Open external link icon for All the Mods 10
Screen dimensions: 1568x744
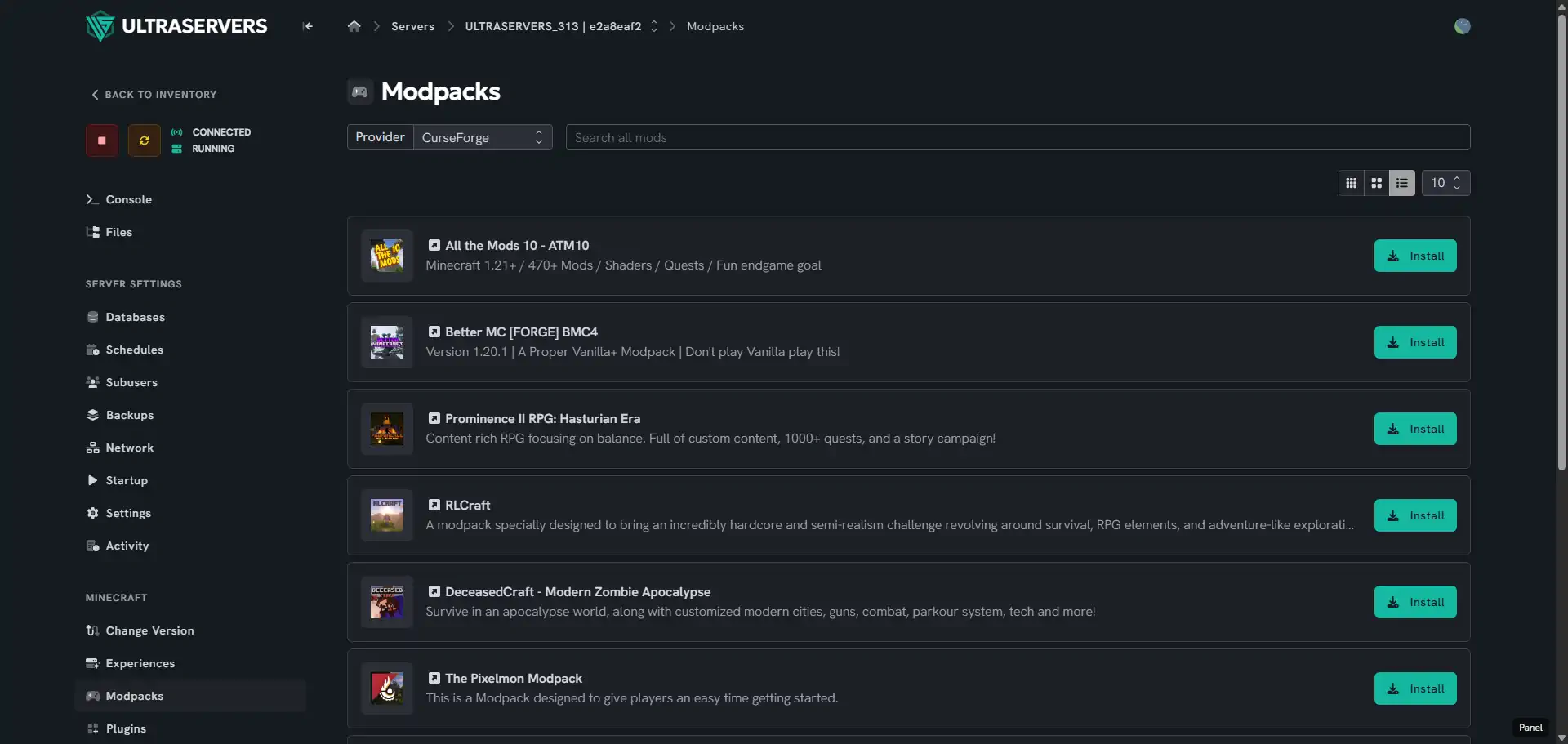coord(434,245)
